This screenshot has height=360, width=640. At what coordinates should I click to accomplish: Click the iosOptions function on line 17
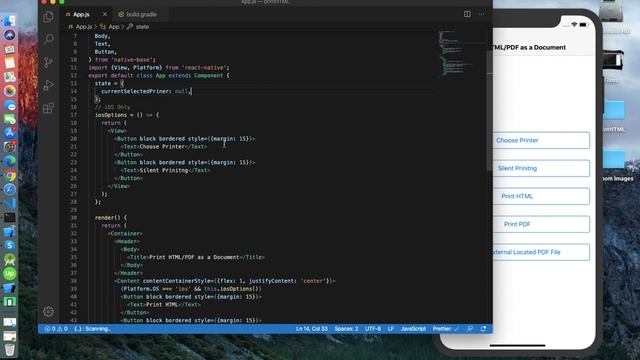(111, 115)
